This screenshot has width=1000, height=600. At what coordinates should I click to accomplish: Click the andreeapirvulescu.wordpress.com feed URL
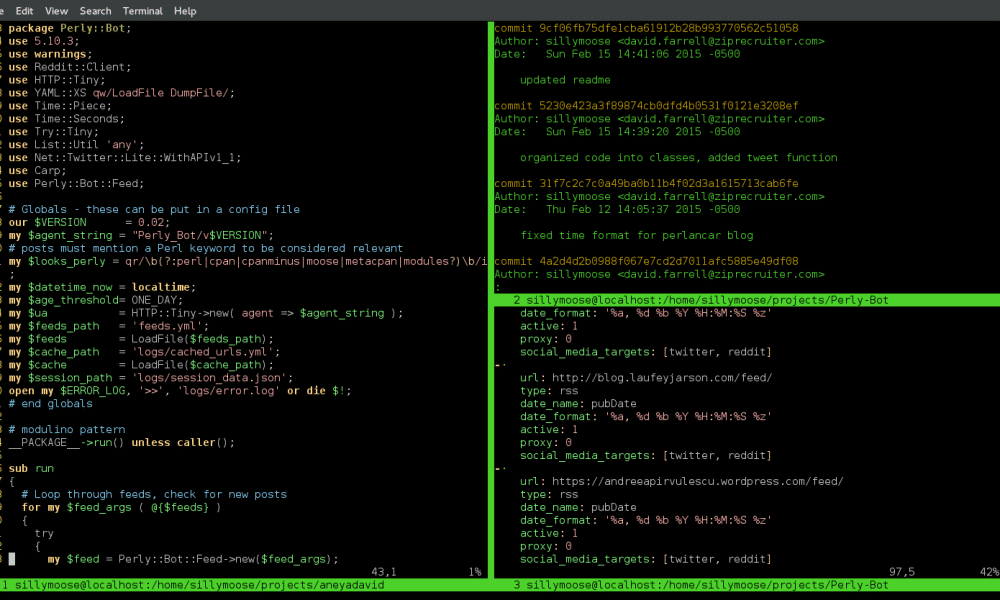[698, 481]
